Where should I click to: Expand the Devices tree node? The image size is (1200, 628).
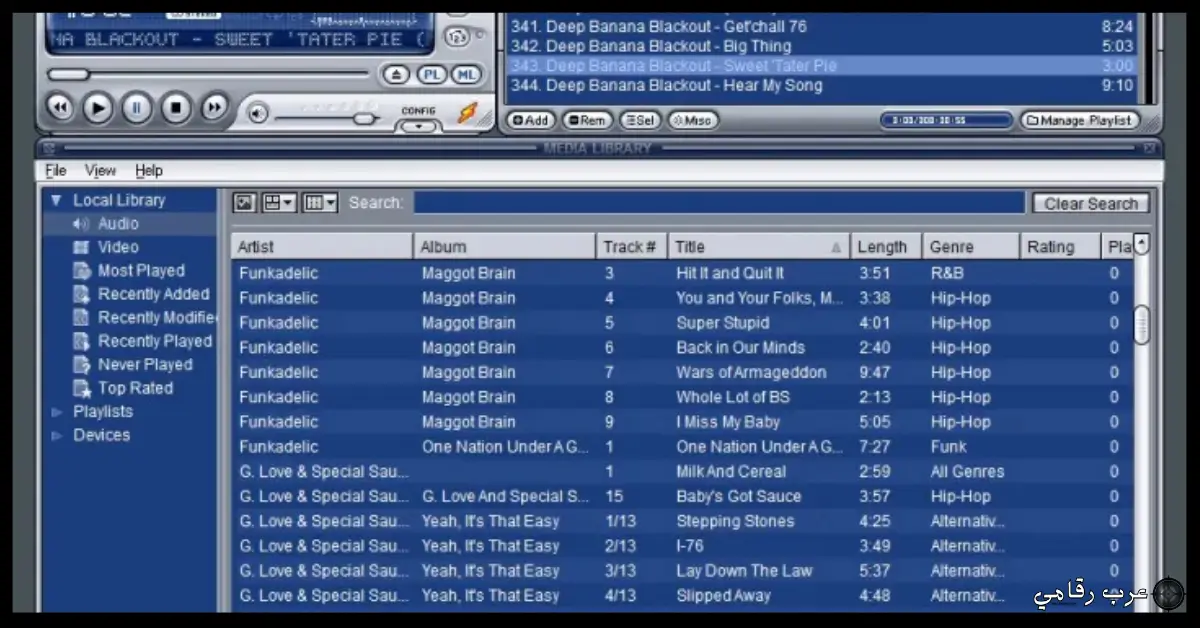click(56, 435)
